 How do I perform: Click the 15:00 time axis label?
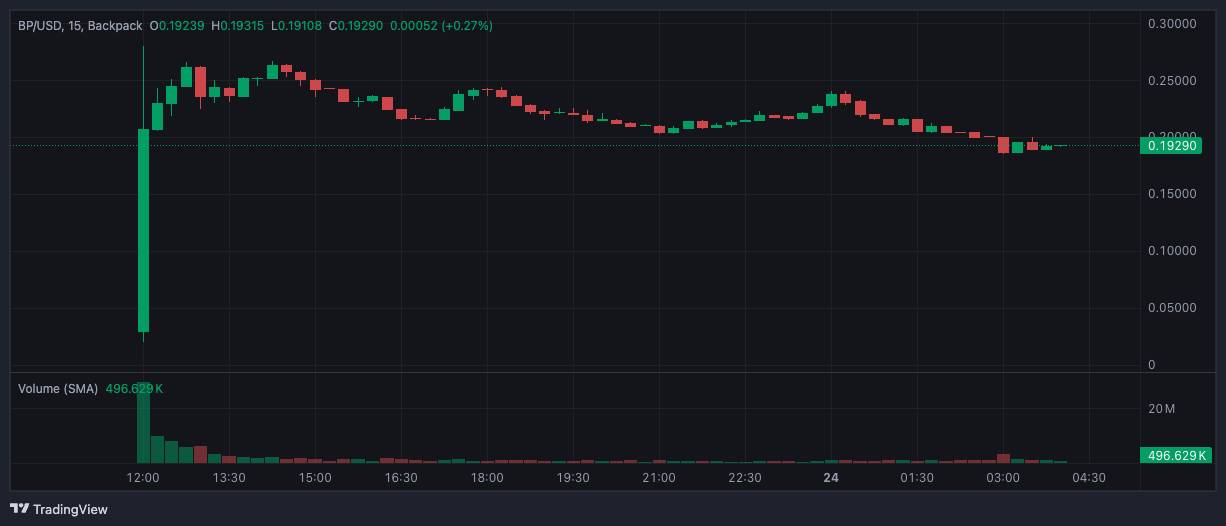click(315, 478)
